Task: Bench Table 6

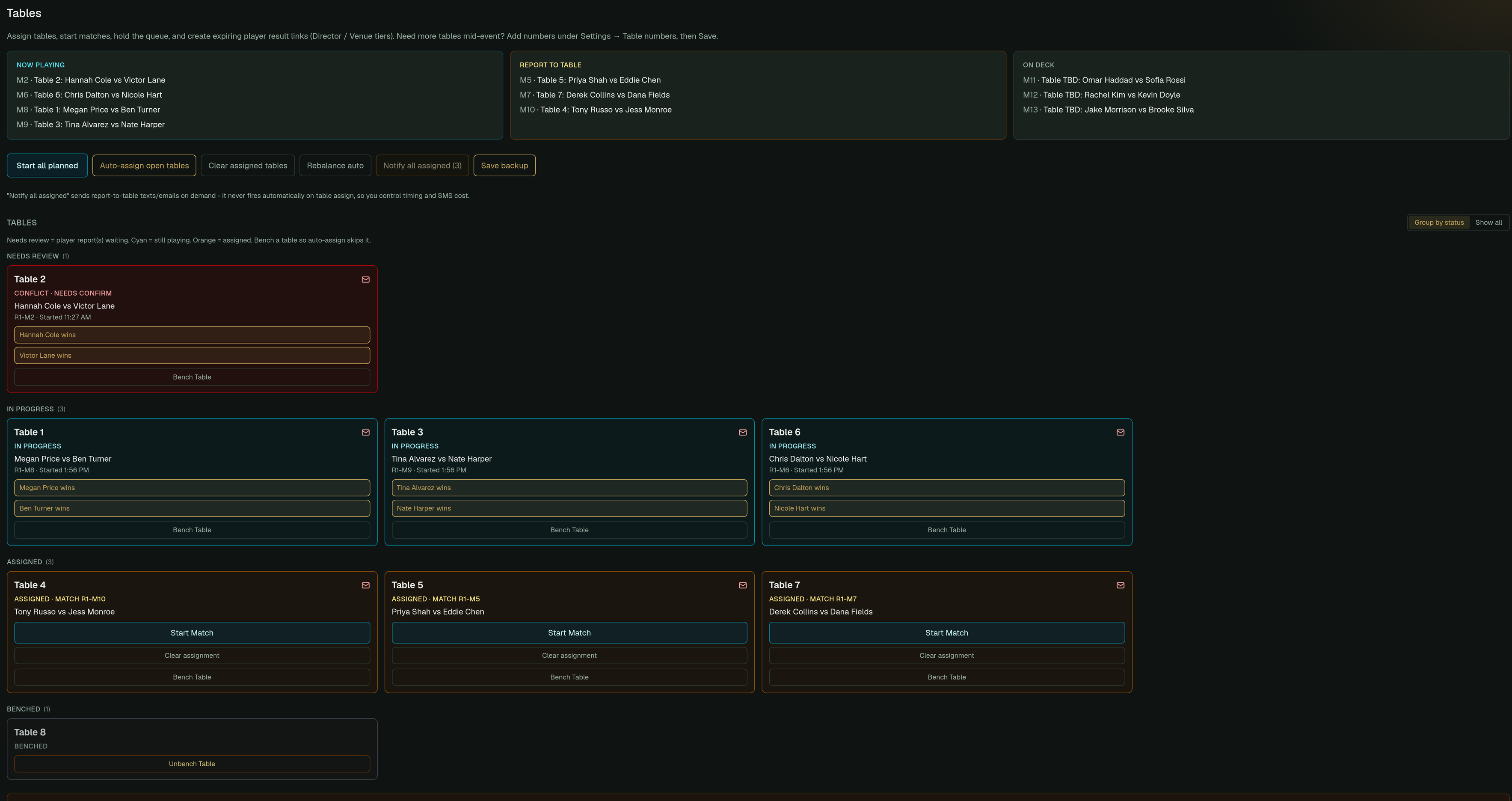Action: click(x=947, y=530)
